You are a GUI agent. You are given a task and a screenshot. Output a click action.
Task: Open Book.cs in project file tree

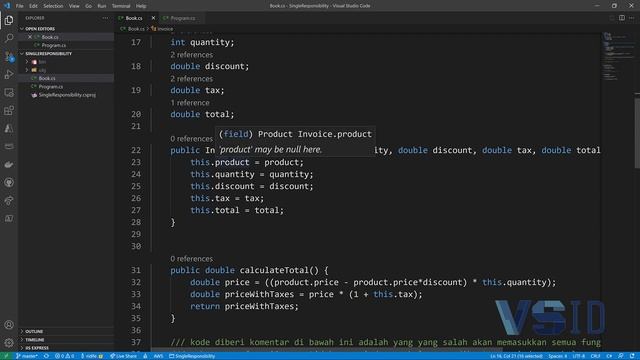point(66,78)
